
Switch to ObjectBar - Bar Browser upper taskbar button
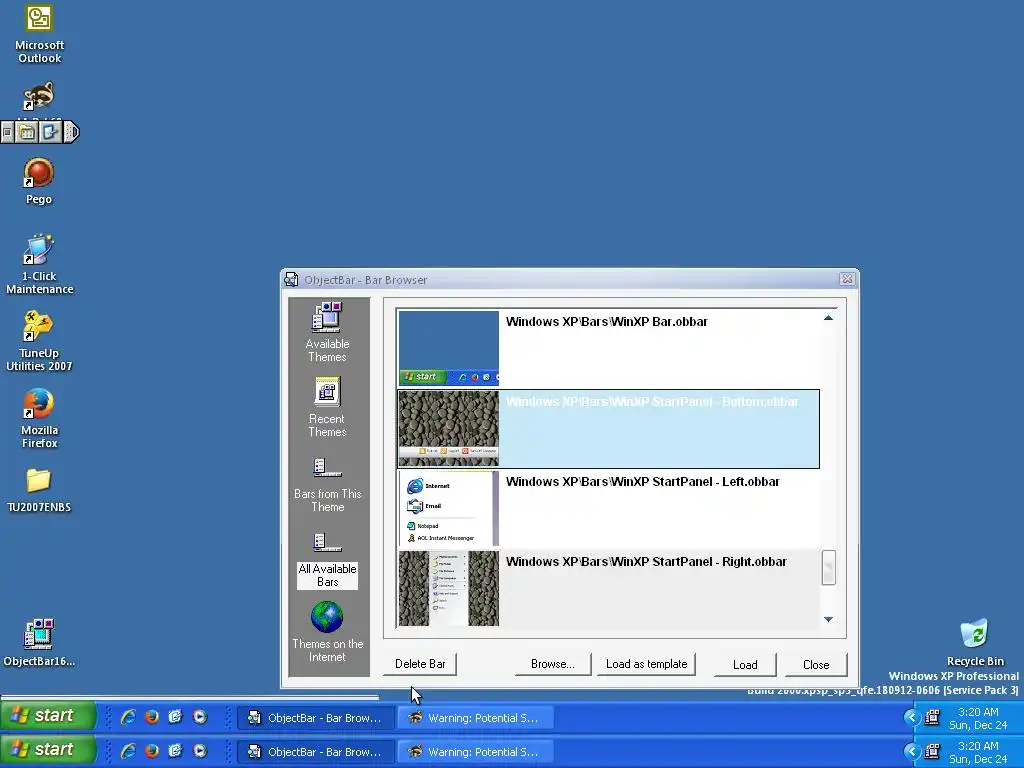point(315,718)
